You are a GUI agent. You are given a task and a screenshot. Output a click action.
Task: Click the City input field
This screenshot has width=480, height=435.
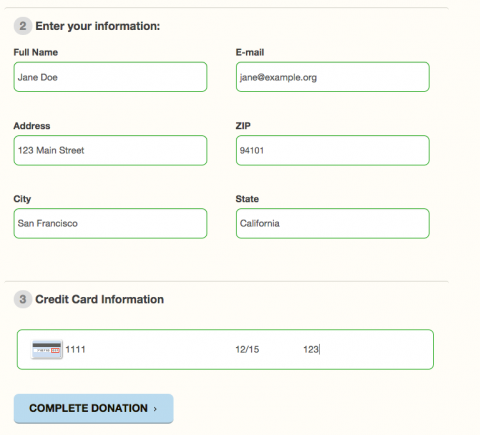point(110,223)
